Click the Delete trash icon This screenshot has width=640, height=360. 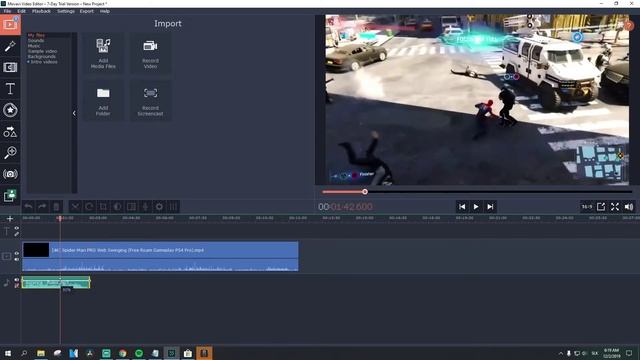pos(56,207)
